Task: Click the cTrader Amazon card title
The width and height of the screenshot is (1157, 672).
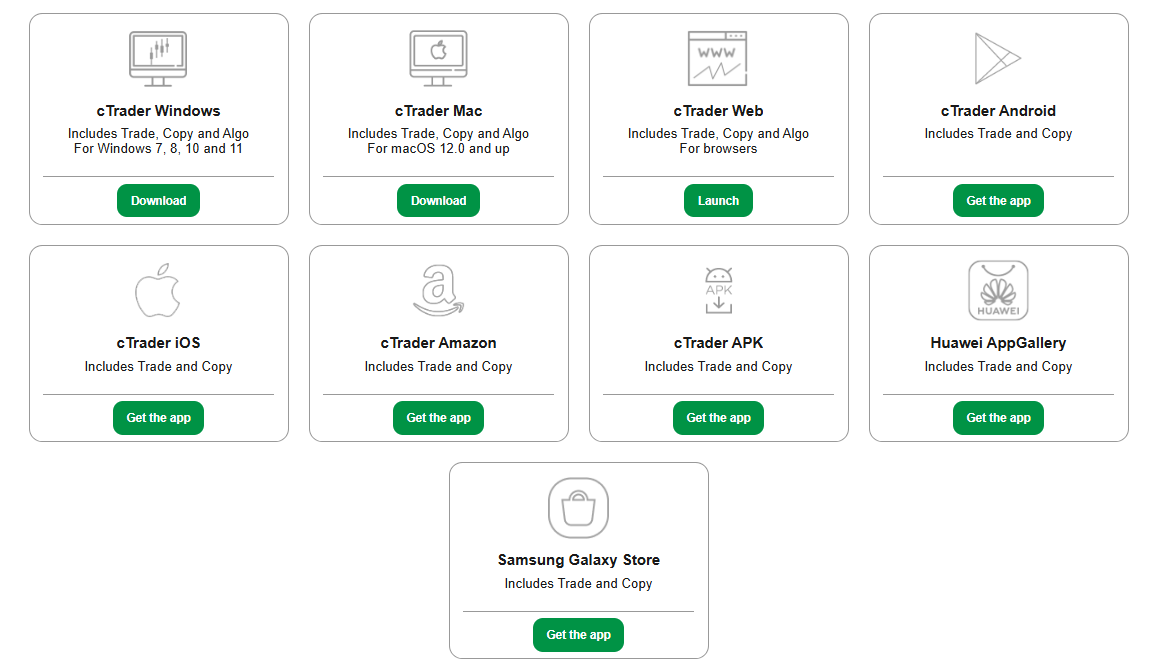Action: 438,342
